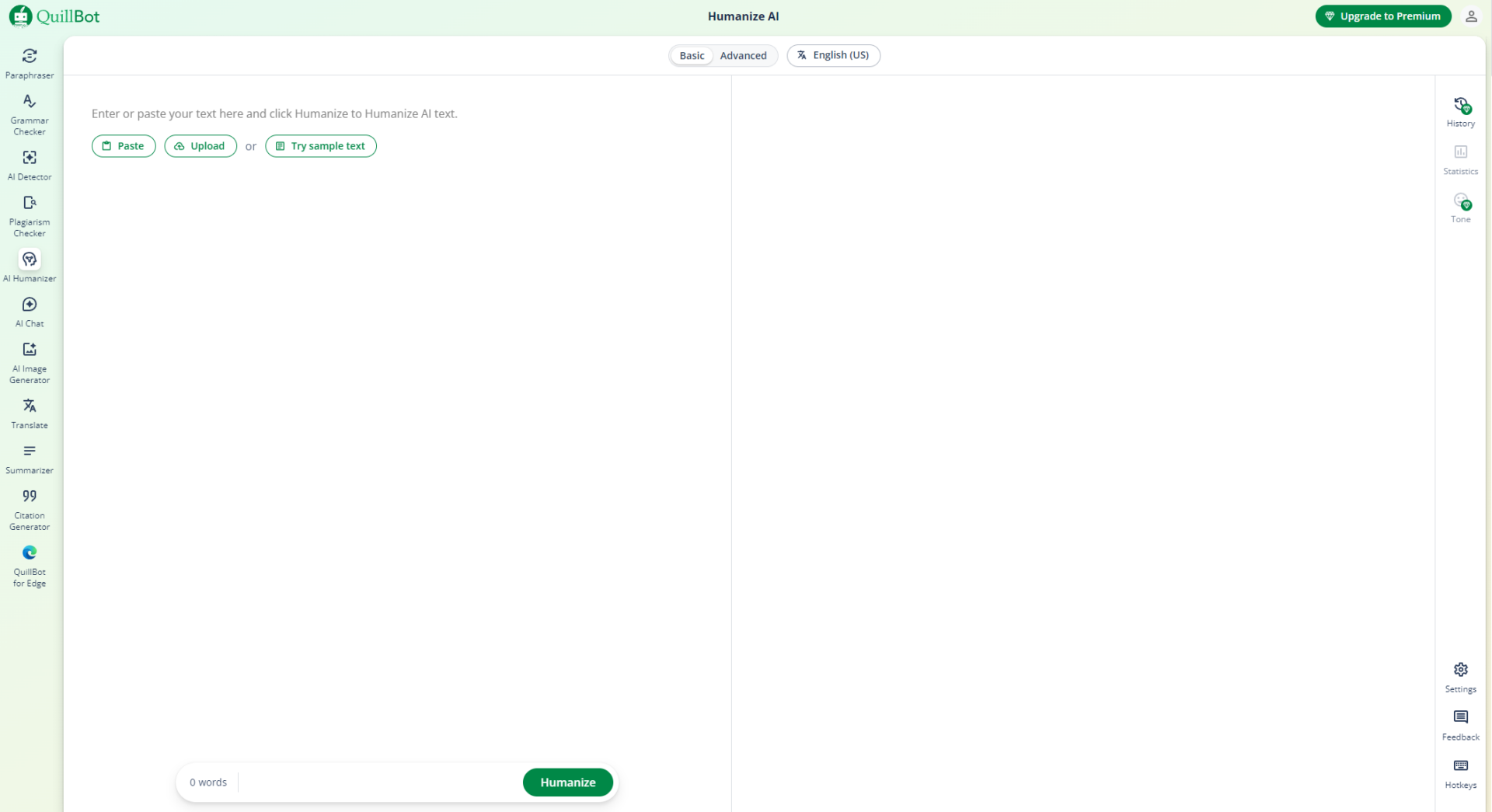1492x812 pixels.
Task: Switch to Advanced humanize mode
Action: [x=743, y=55]
